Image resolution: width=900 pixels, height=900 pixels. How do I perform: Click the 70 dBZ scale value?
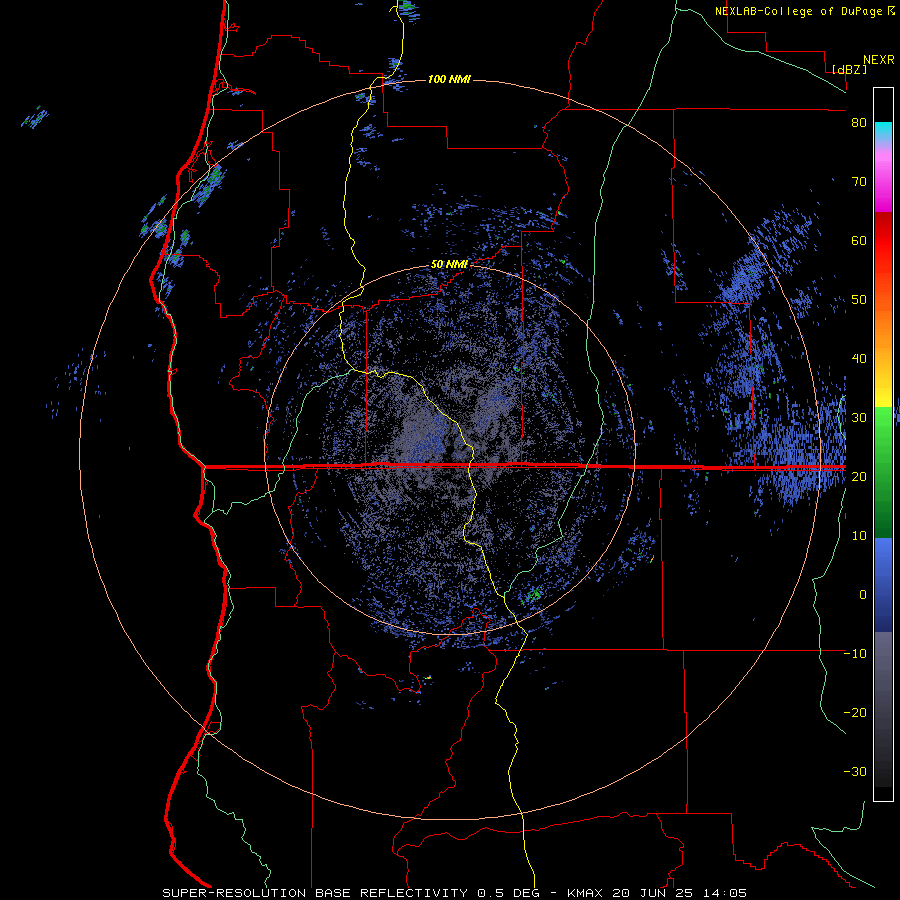859,182
